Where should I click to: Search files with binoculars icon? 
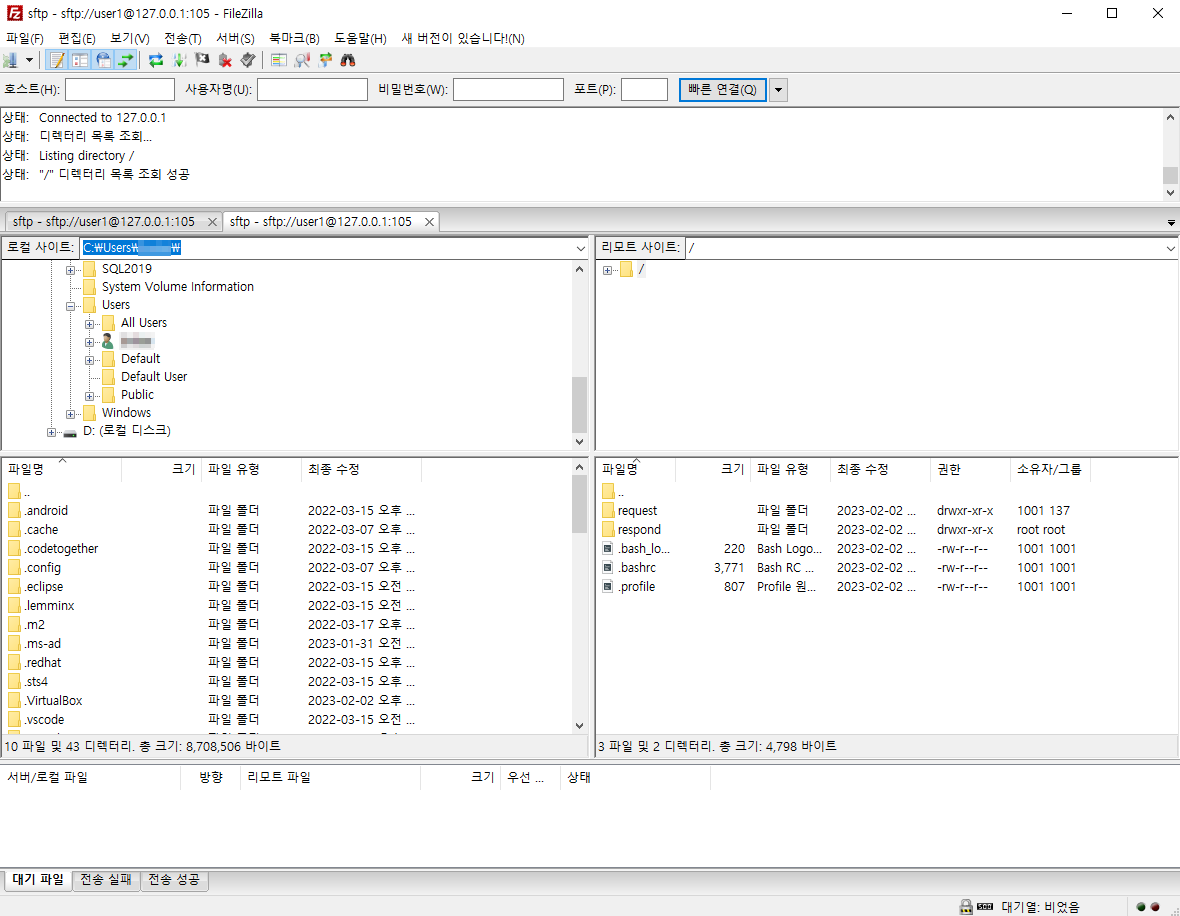(x=348, y=60)
